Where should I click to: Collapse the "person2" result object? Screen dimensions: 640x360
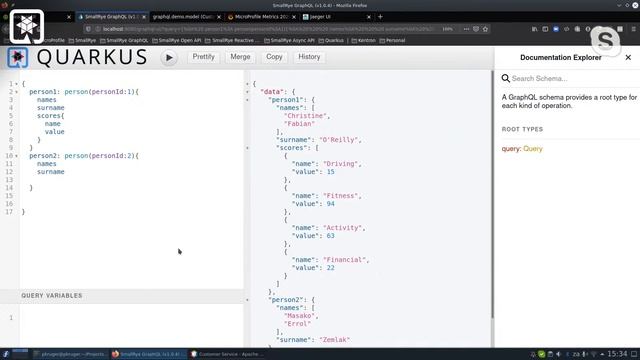click(x=247, y=300)
